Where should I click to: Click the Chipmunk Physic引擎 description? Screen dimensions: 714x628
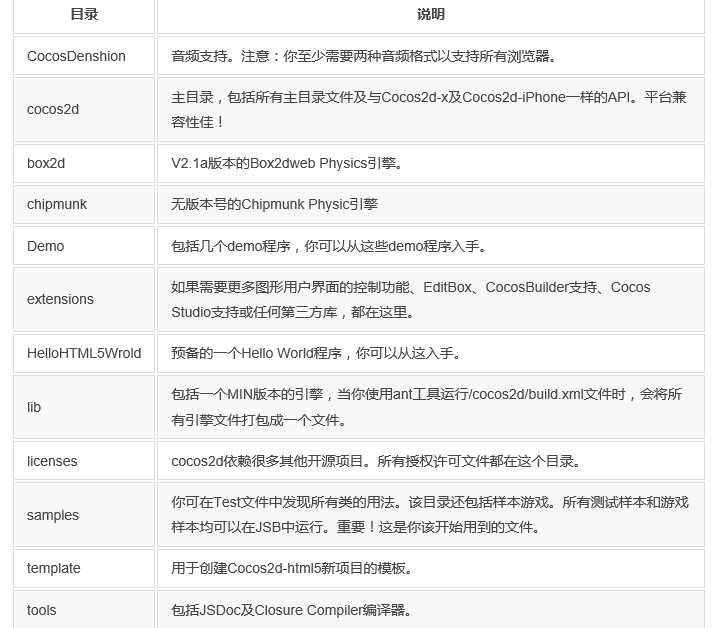pyautogui.click(x=274, y=204)
